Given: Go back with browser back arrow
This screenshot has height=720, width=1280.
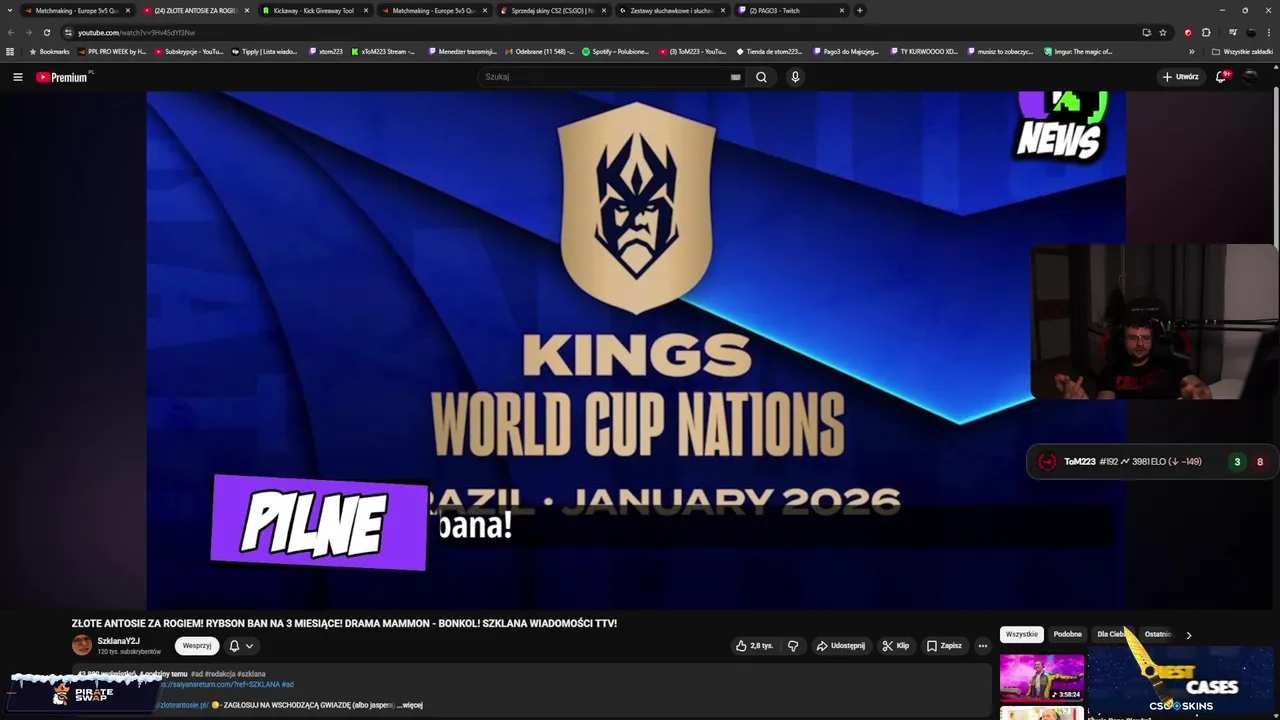Looking at the screenshot, I should 11,32.
